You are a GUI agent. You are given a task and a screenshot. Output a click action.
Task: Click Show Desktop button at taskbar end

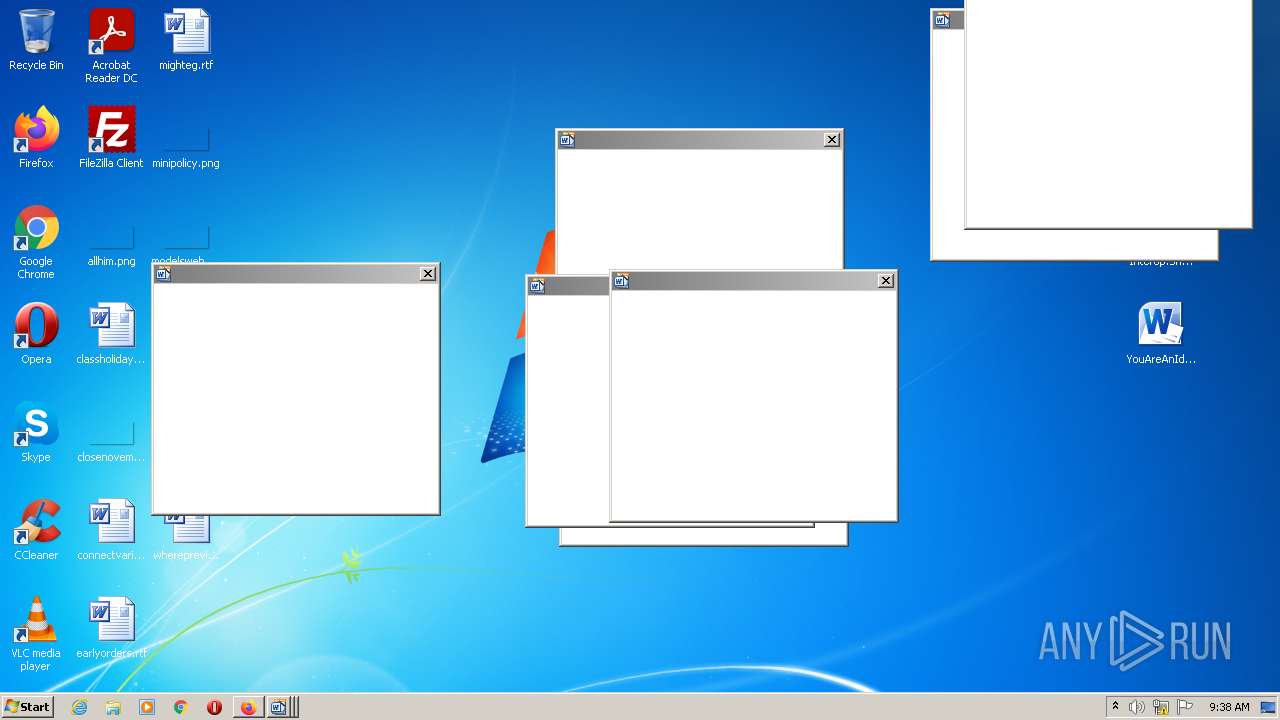pyautogui.click(x=1269, y=707)
